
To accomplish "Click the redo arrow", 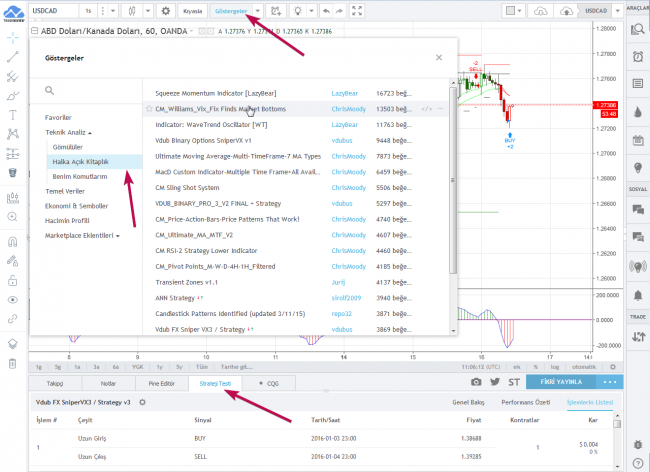I will tap(340, 11).
